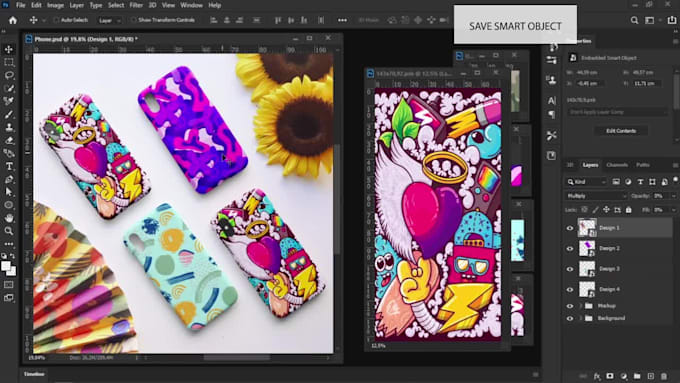
Task: Click the Opacity value field
Action: click(660, 196)
